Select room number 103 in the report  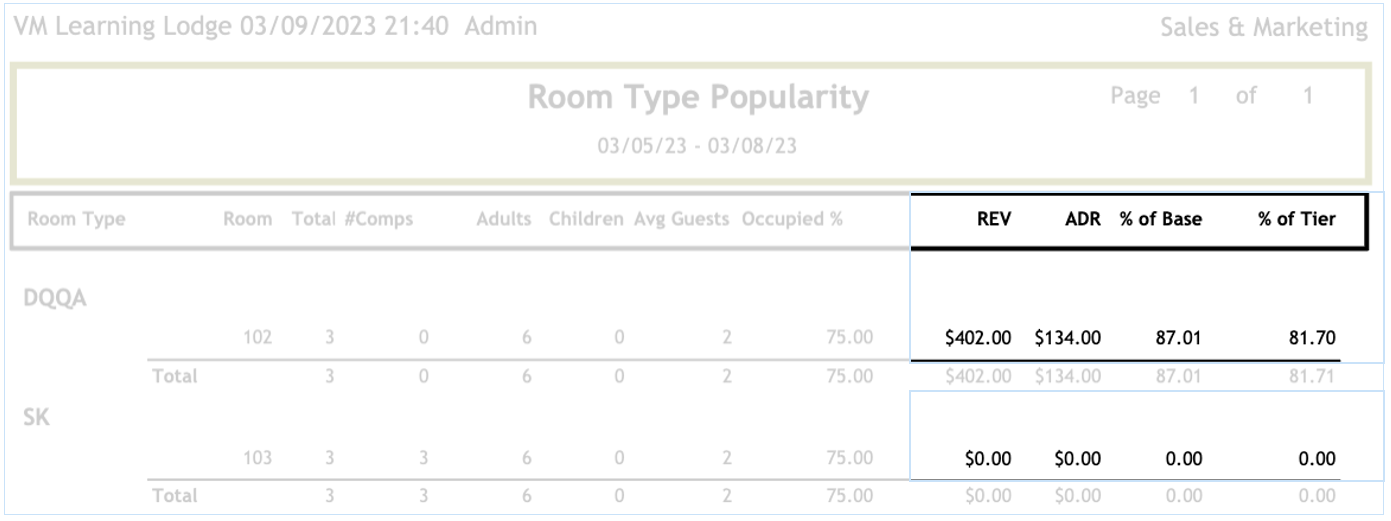tap(257, 459)
